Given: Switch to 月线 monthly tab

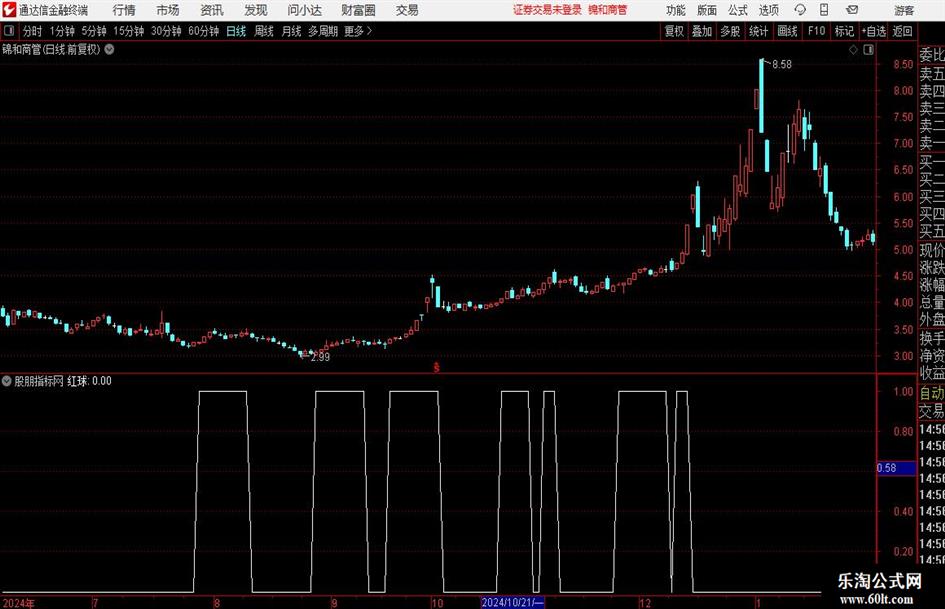Looking at the screenshot, I should [x=291, y=31].
